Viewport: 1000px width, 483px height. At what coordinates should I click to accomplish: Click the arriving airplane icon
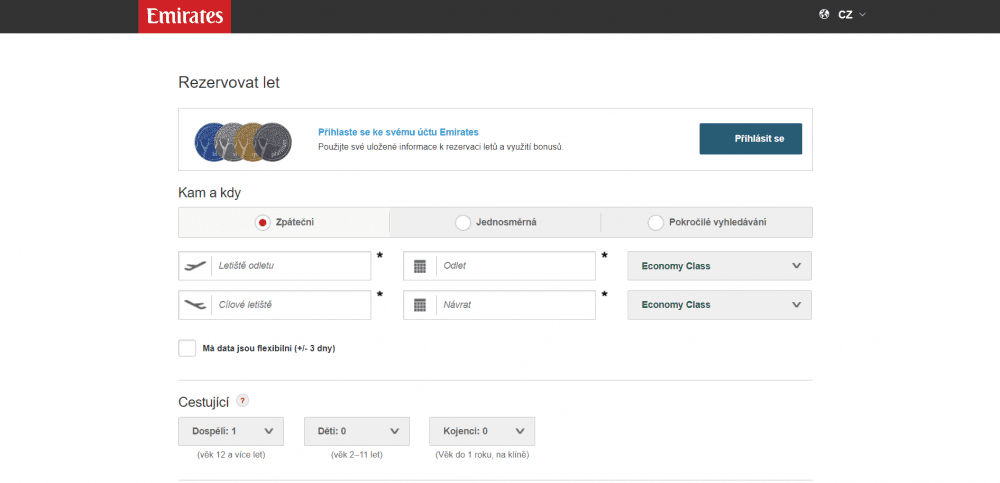click(x=195, y=304)
